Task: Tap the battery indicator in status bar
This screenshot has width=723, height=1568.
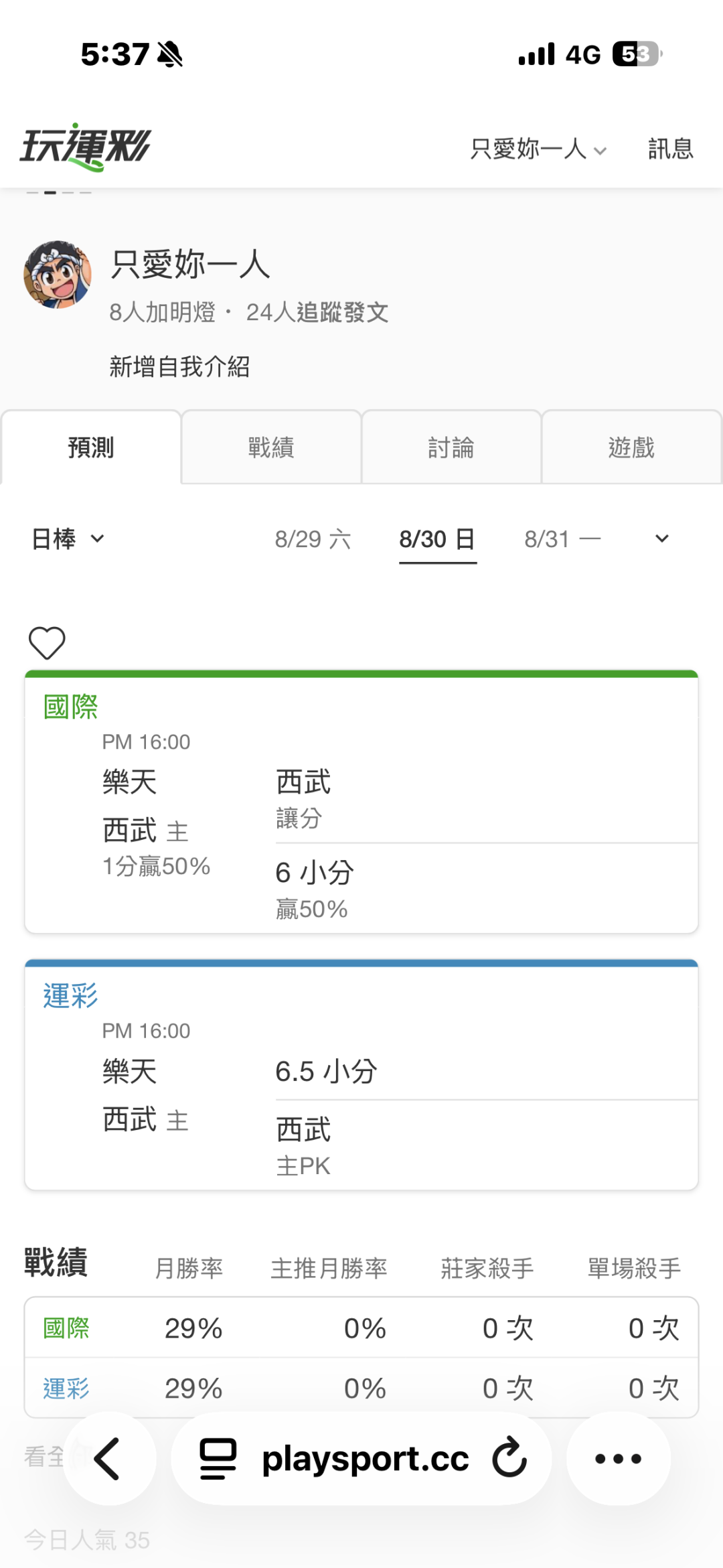Action: (637, 54)
